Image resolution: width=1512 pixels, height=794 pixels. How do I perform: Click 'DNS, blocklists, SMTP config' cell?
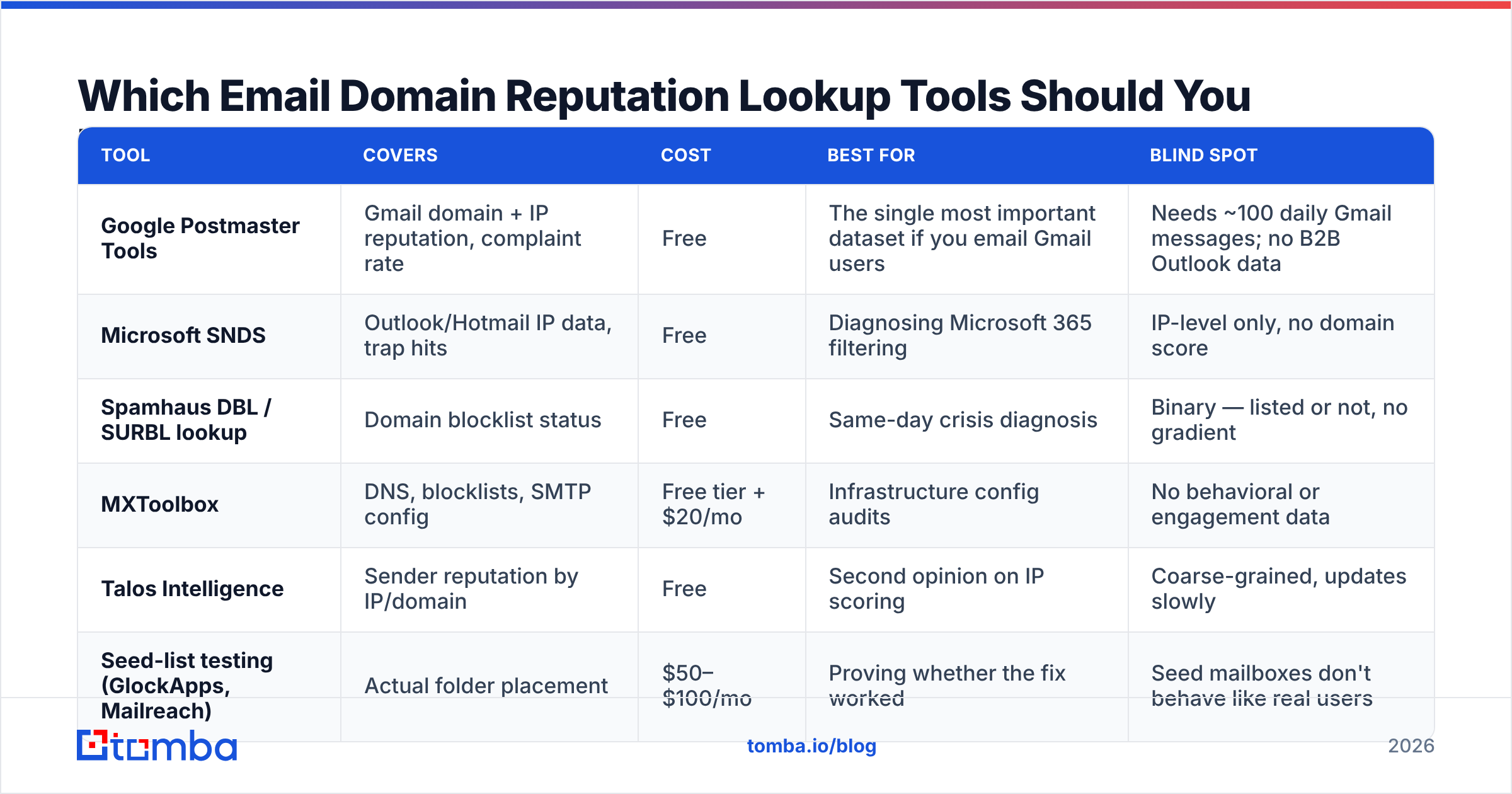click(x=490, y=505)
